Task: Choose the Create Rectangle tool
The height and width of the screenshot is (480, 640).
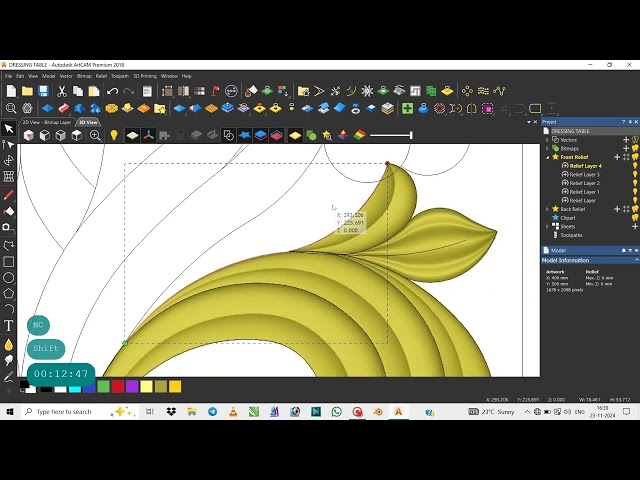Action: (9, 262)
